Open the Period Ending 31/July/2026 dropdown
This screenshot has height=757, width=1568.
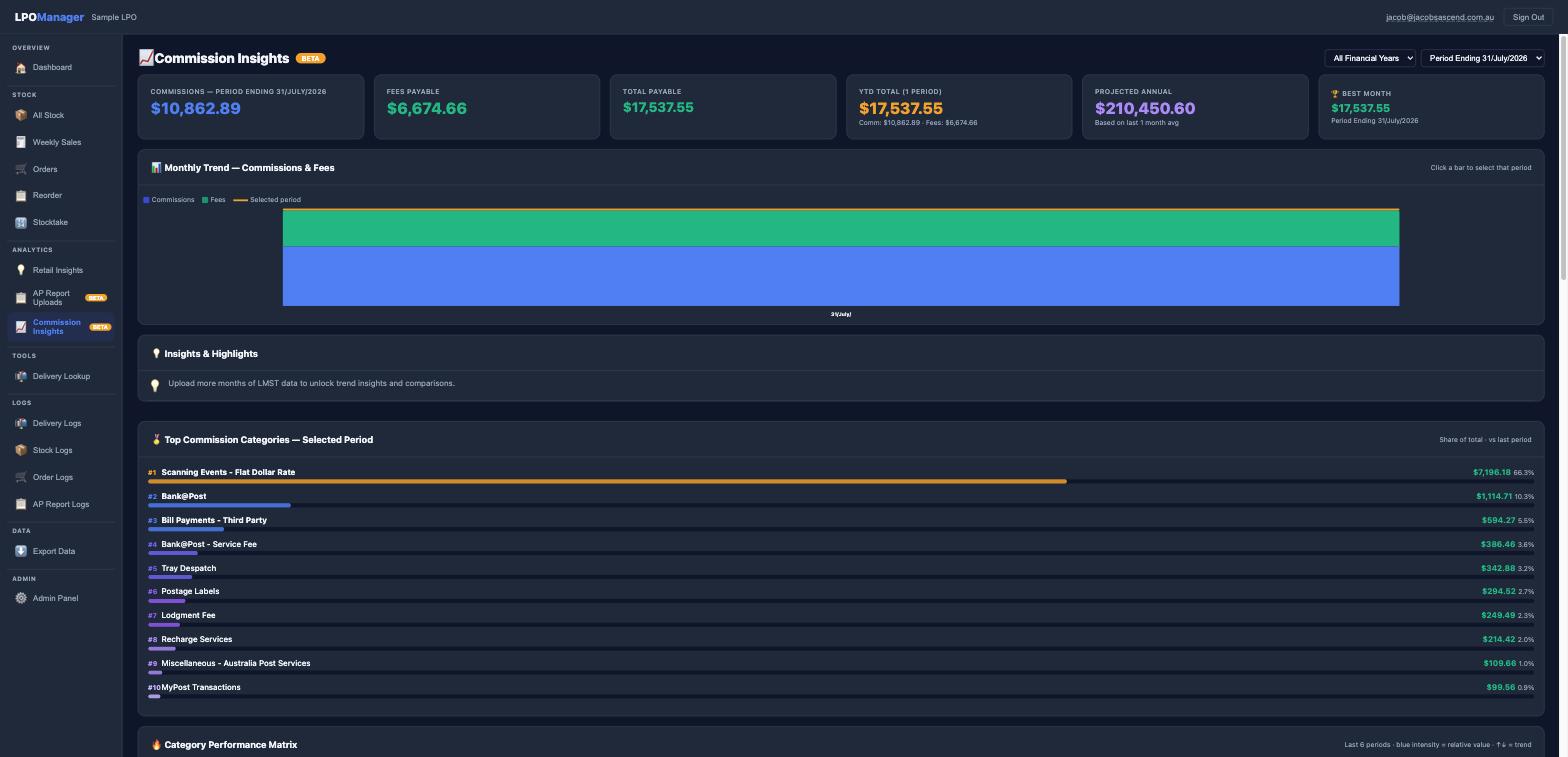pyautogui.click(x=1482, y=58)
